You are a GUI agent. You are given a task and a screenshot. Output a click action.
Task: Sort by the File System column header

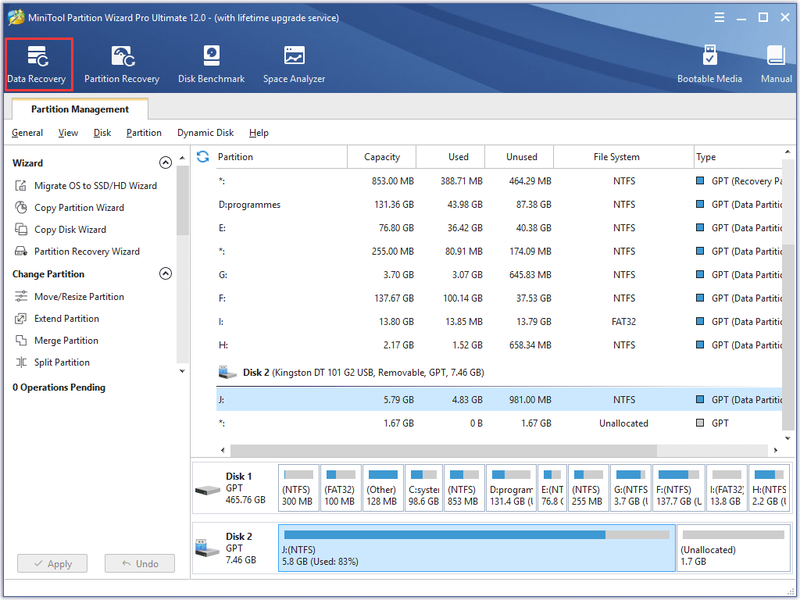pyautogui.click(x=623, y=157)
